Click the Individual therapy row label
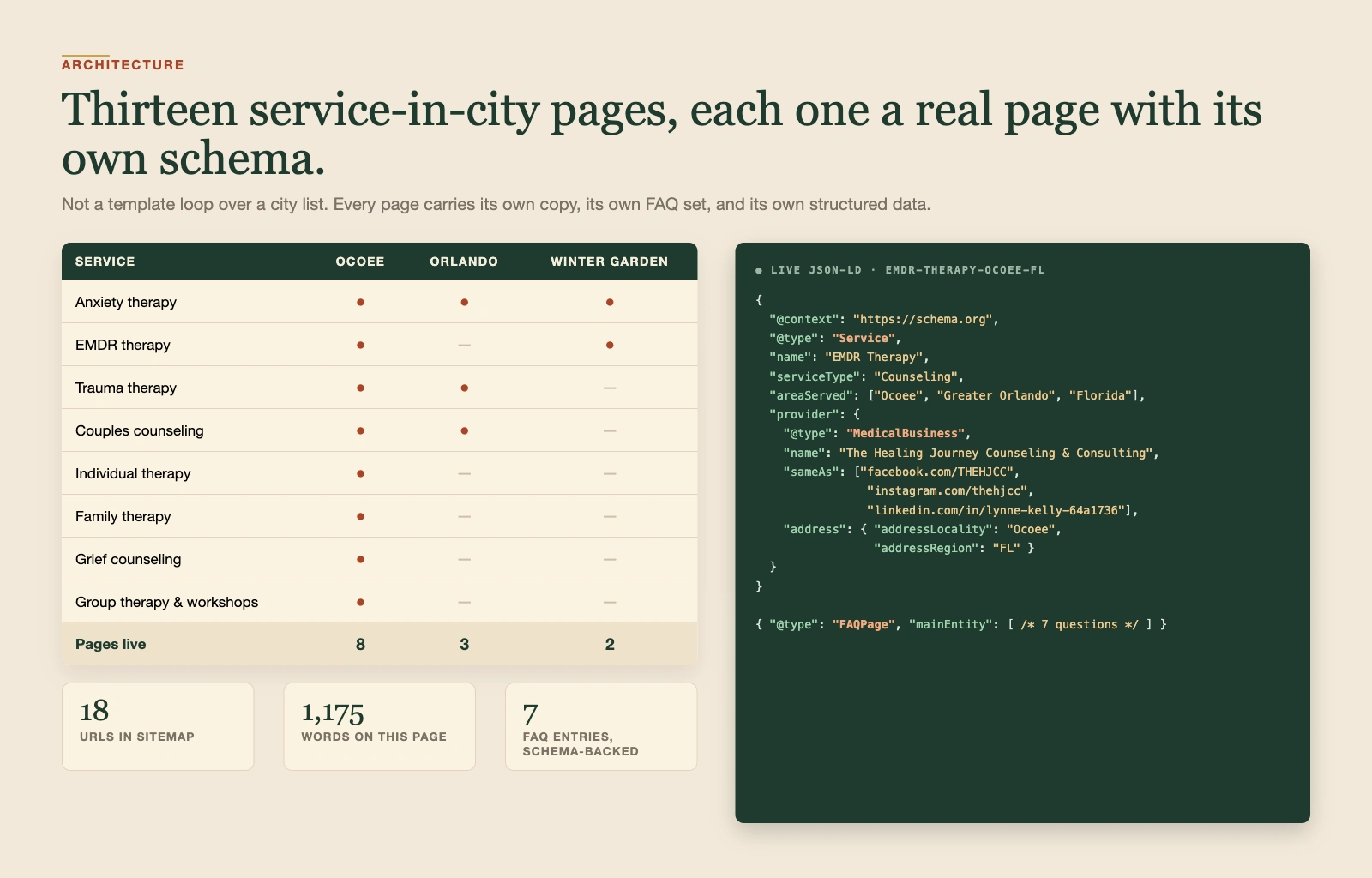The width and height of the screenshot is (1372, 878). 133,473
